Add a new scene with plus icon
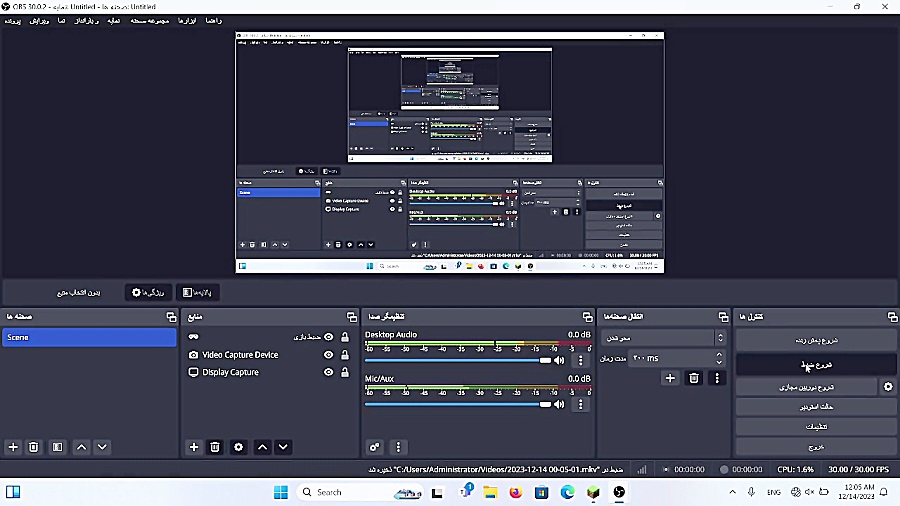 [x=13, y=447]
